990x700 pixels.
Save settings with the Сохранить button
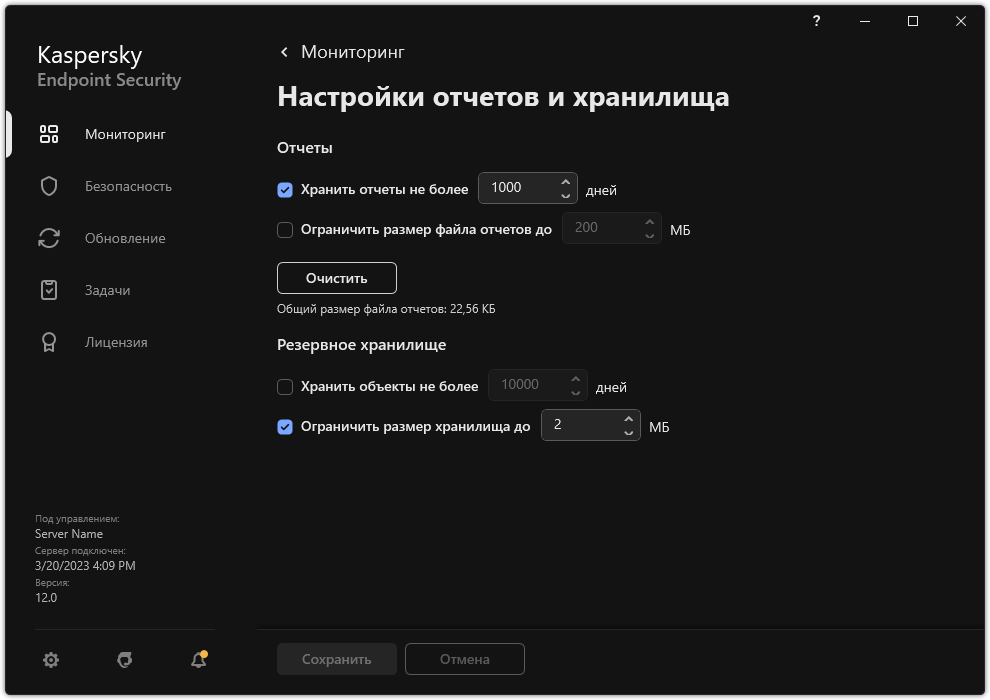tap(336, 659)
